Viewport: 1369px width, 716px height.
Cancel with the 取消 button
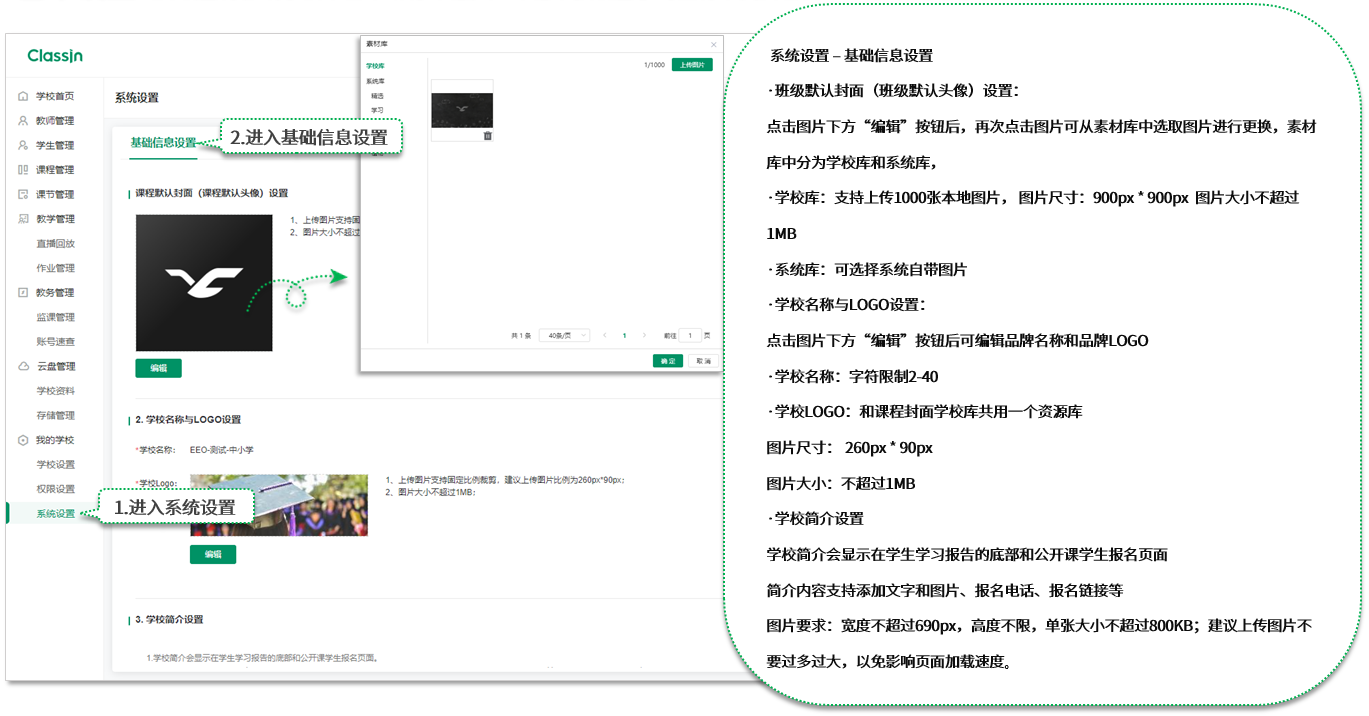pos(703,361)
